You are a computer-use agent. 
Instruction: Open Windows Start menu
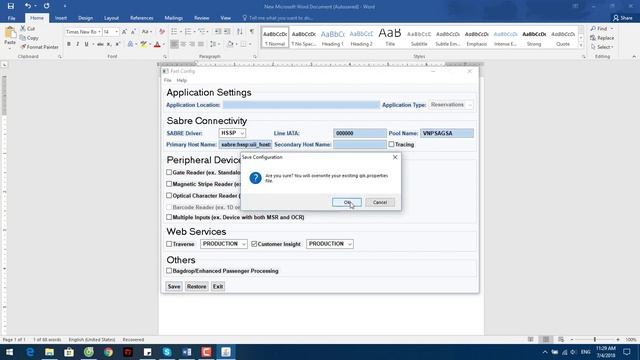coord(9,352)
